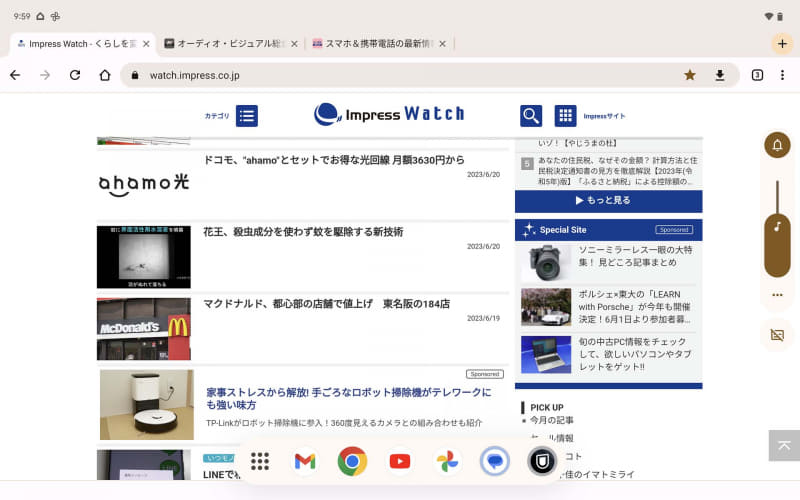Launch YouTube from the dock

(x=399, y=461)
